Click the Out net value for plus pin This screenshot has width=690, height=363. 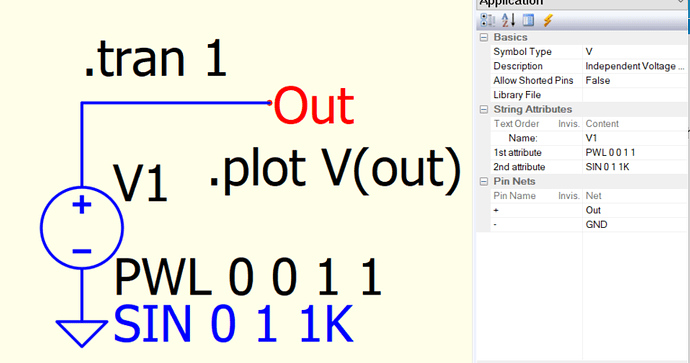635,210
